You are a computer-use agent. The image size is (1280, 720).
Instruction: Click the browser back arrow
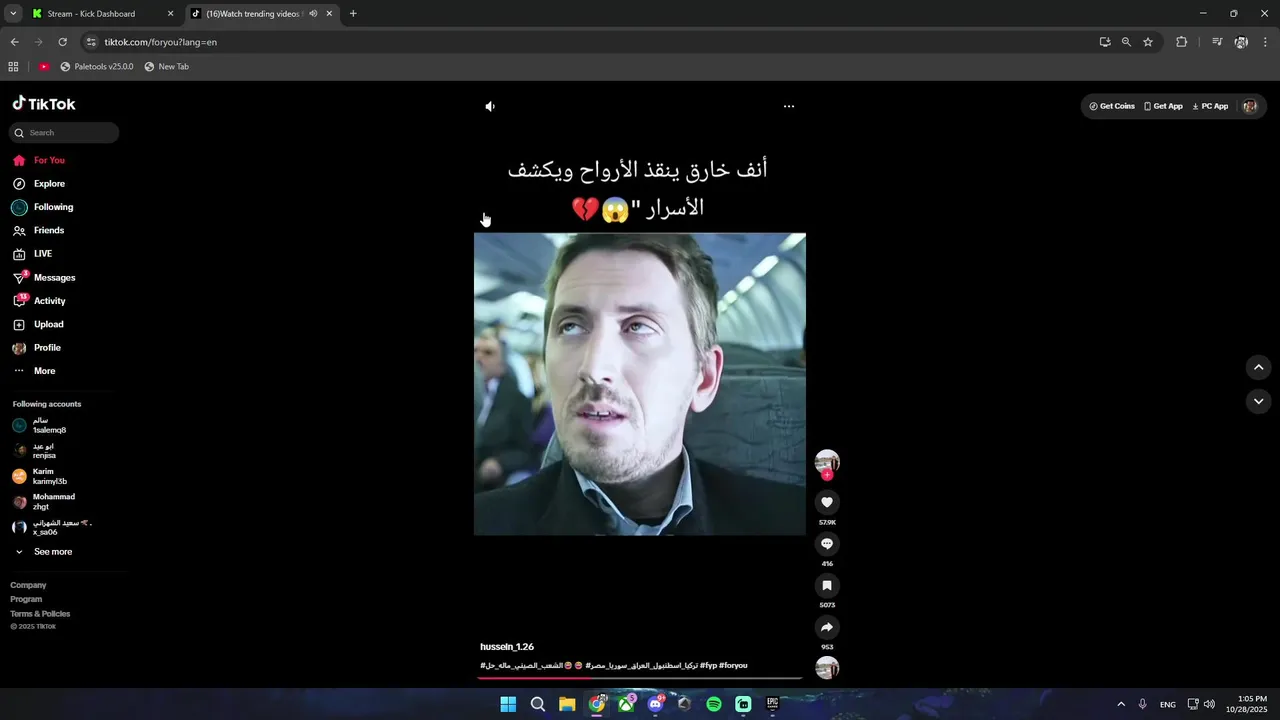[x=14, y=42]
